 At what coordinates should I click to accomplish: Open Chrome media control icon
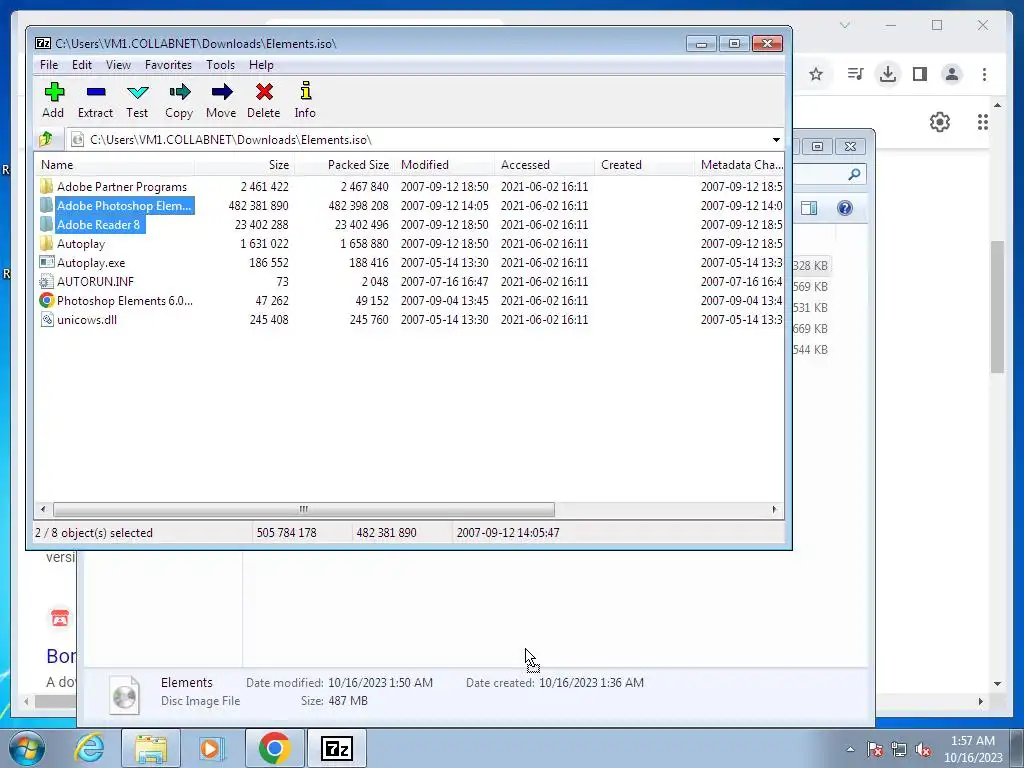[x=855, y=74]
